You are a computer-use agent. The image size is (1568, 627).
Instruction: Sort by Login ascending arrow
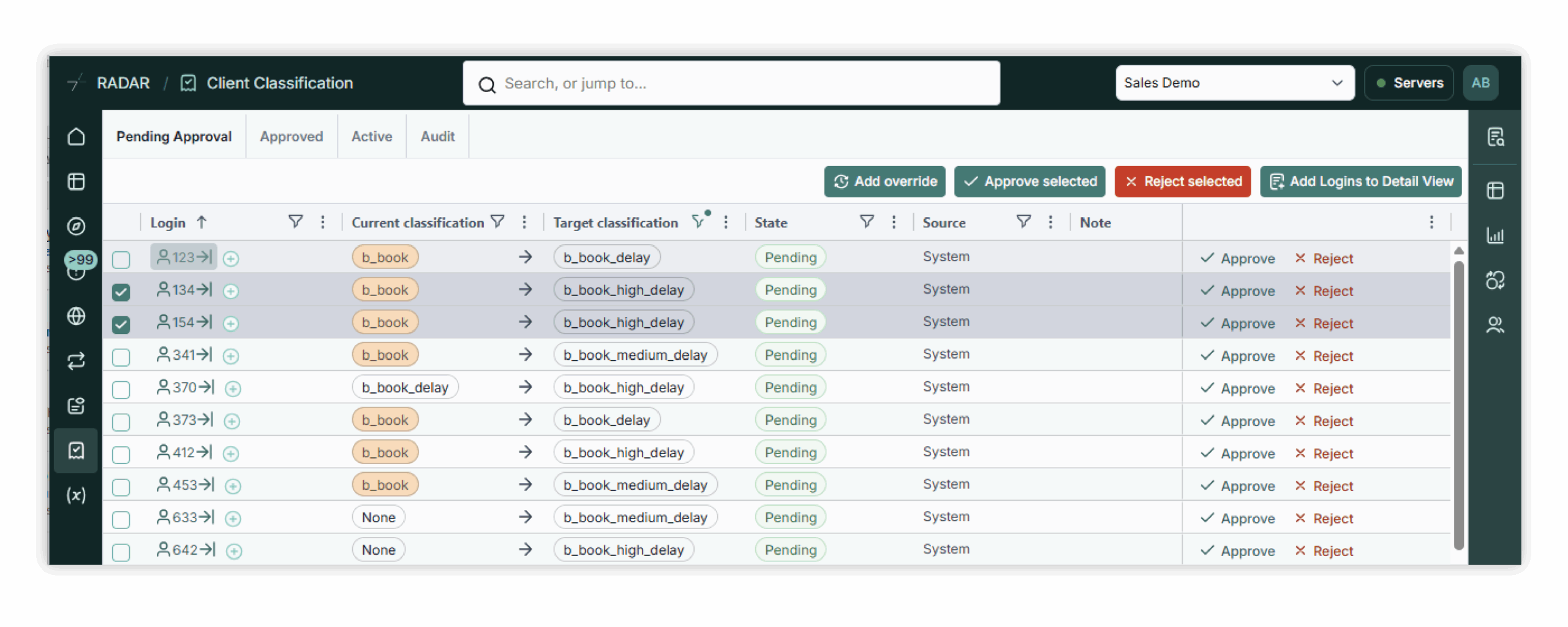[x=202, y=222]
